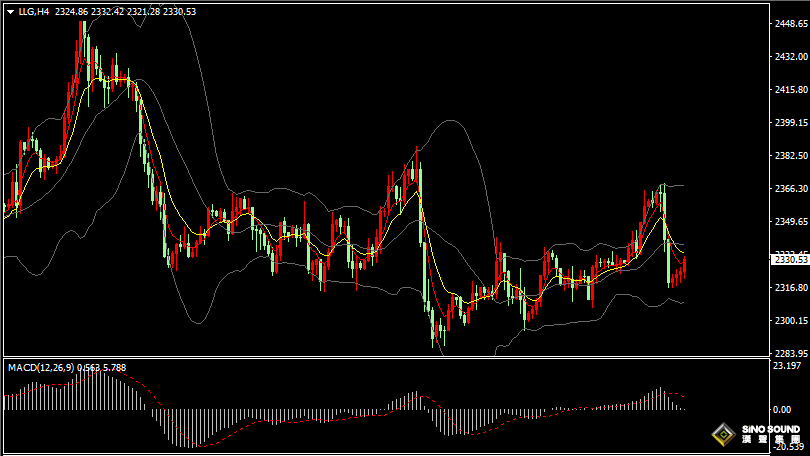Click the 2300.15 price axis label
The image size is (810, 456).
(x=789, y=321)
